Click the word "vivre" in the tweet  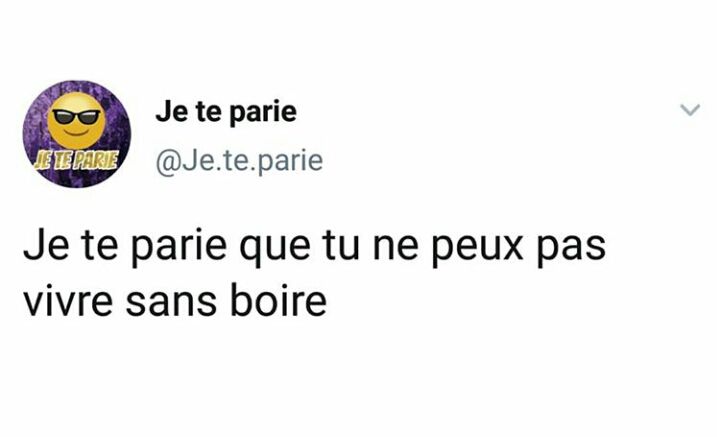(68, 302)
